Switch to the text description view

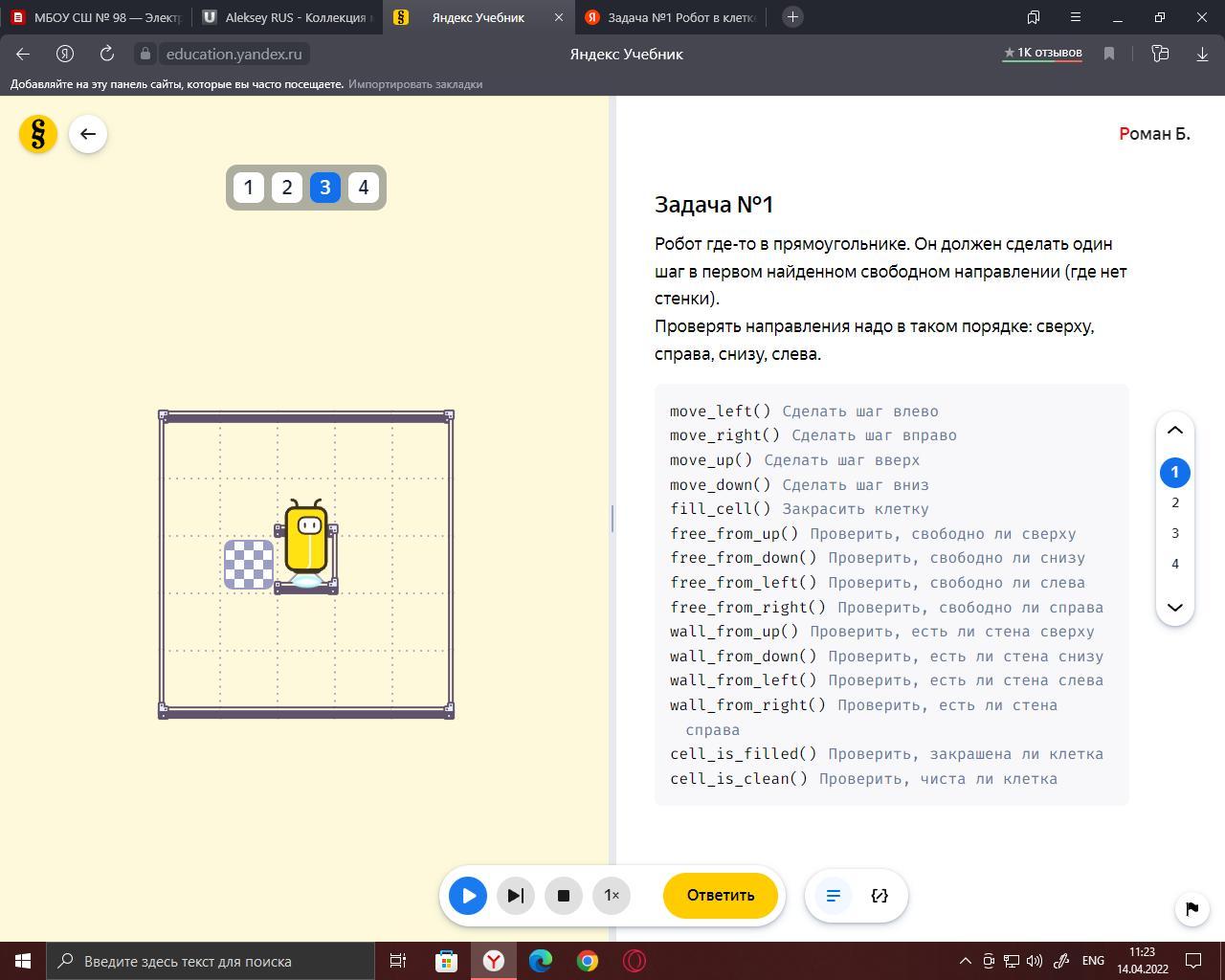click(833, 896)
